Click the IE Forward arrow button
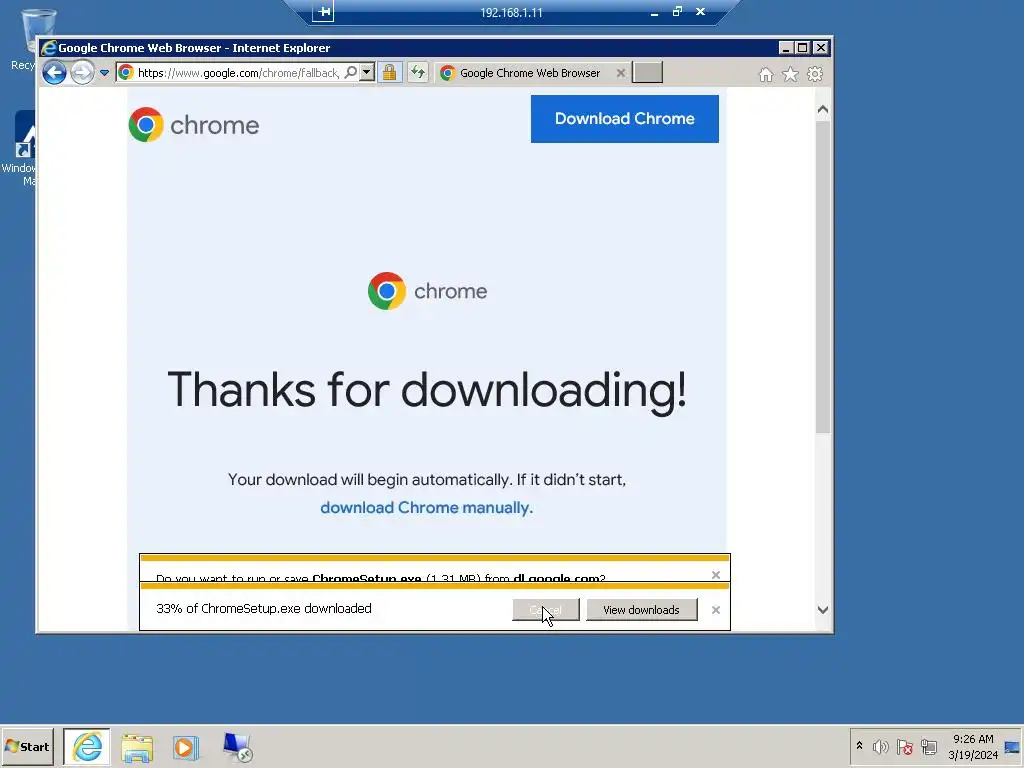This screenshot has width=1024, height=768. tap(82, 72)
